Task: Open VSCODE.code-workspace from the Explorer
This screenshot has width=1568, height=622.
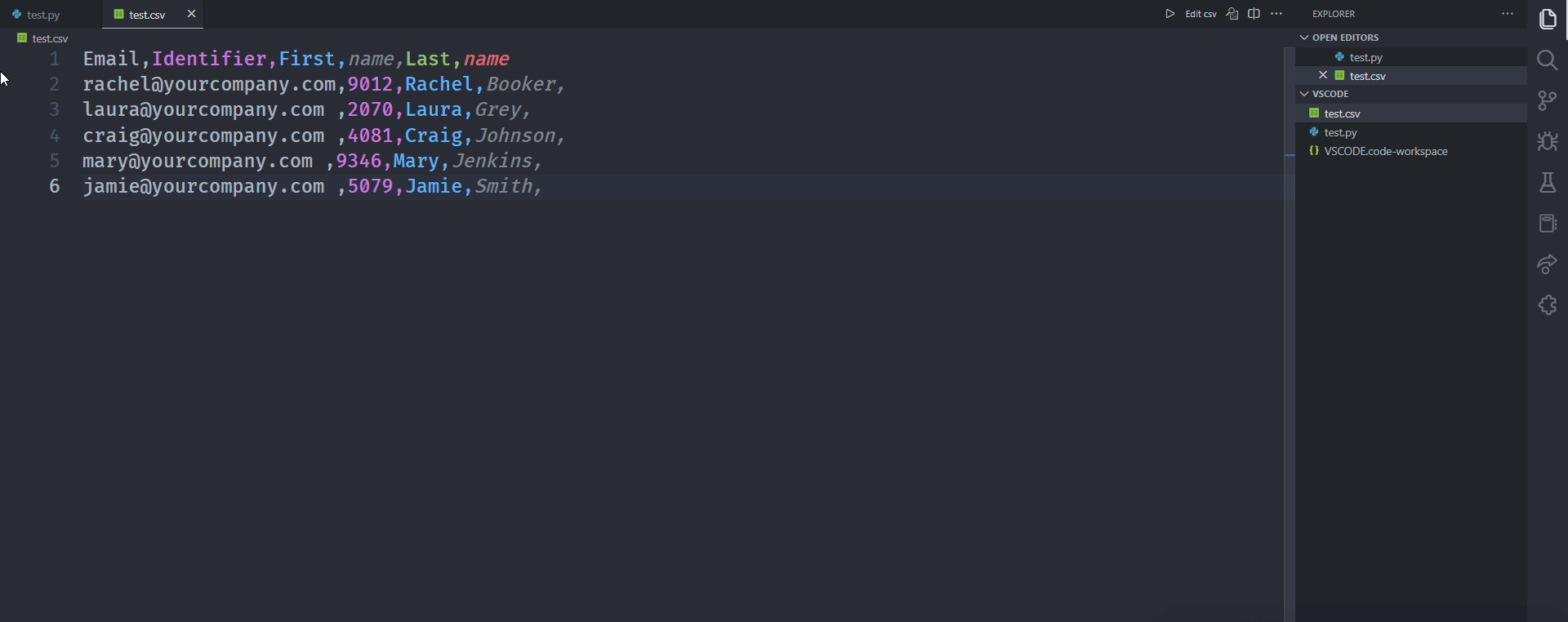Action: pyautogui.click(x=1384, y=151)
